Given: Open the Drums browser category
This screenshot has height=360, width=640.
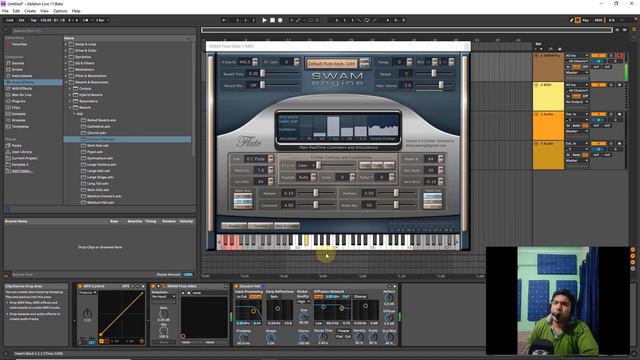Looking at the screenshot, I should pos(17,69).
